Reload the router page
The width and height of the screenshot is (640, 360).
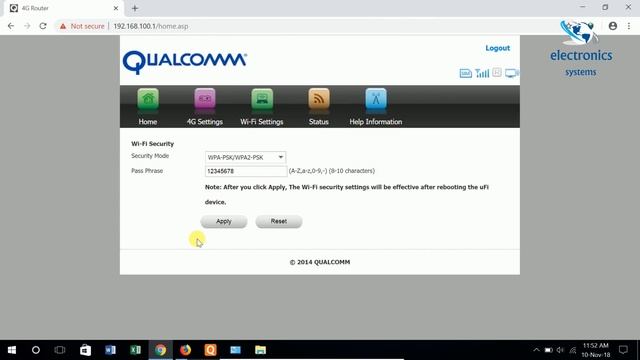click(43, 26)
